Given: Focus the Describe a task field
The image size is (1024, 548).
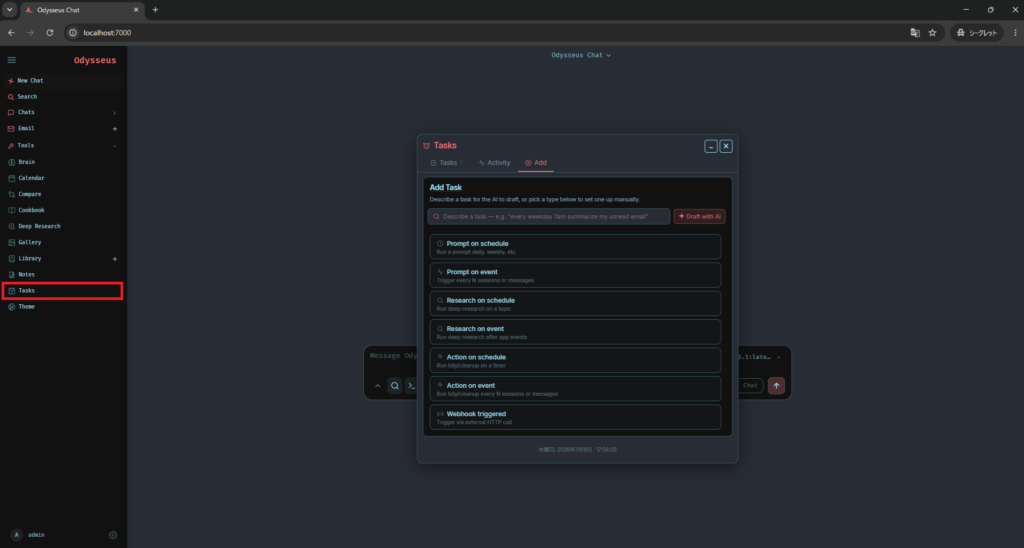Looking at the screenshot, I should point(549,216).
